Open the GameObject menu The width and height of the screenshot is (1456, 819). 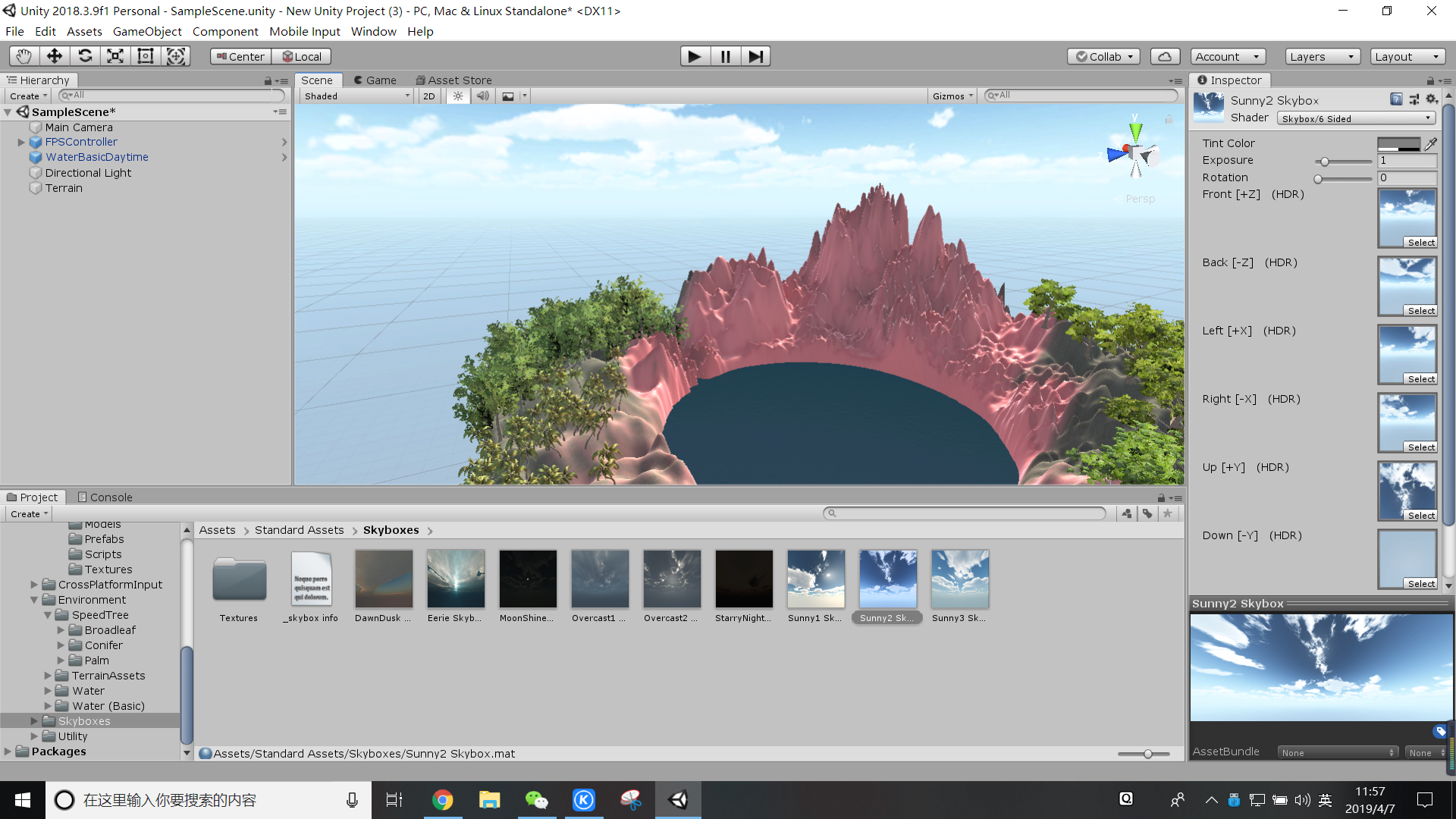(x=147, y=31)
